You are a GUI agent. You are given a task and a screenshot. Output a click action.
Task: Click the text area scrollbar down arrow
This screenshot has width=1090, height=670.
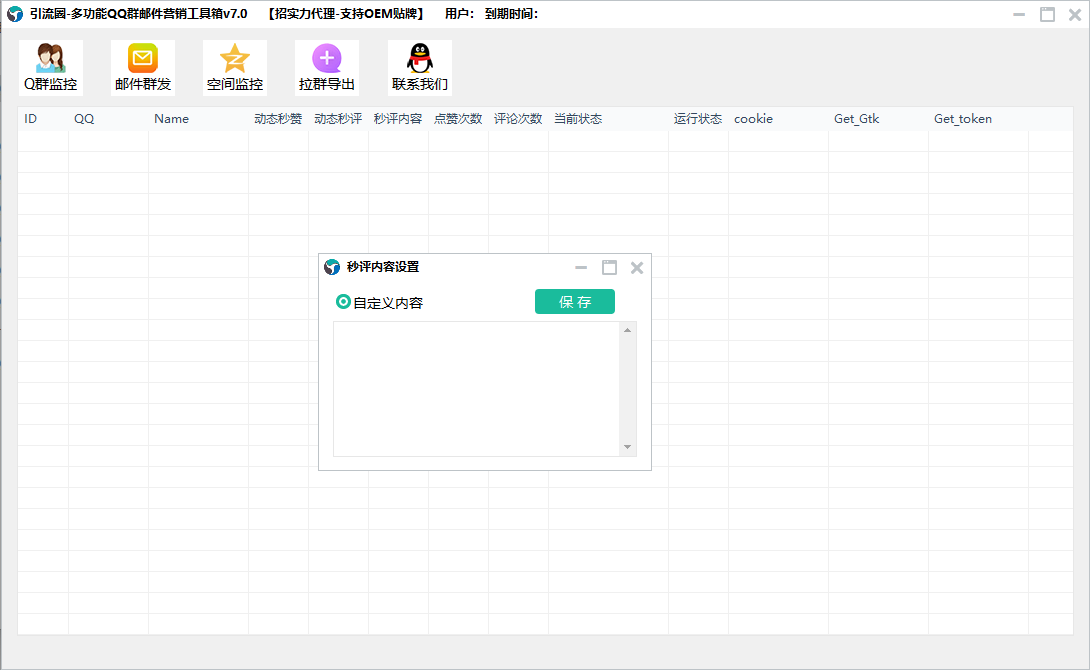point(628,447)
